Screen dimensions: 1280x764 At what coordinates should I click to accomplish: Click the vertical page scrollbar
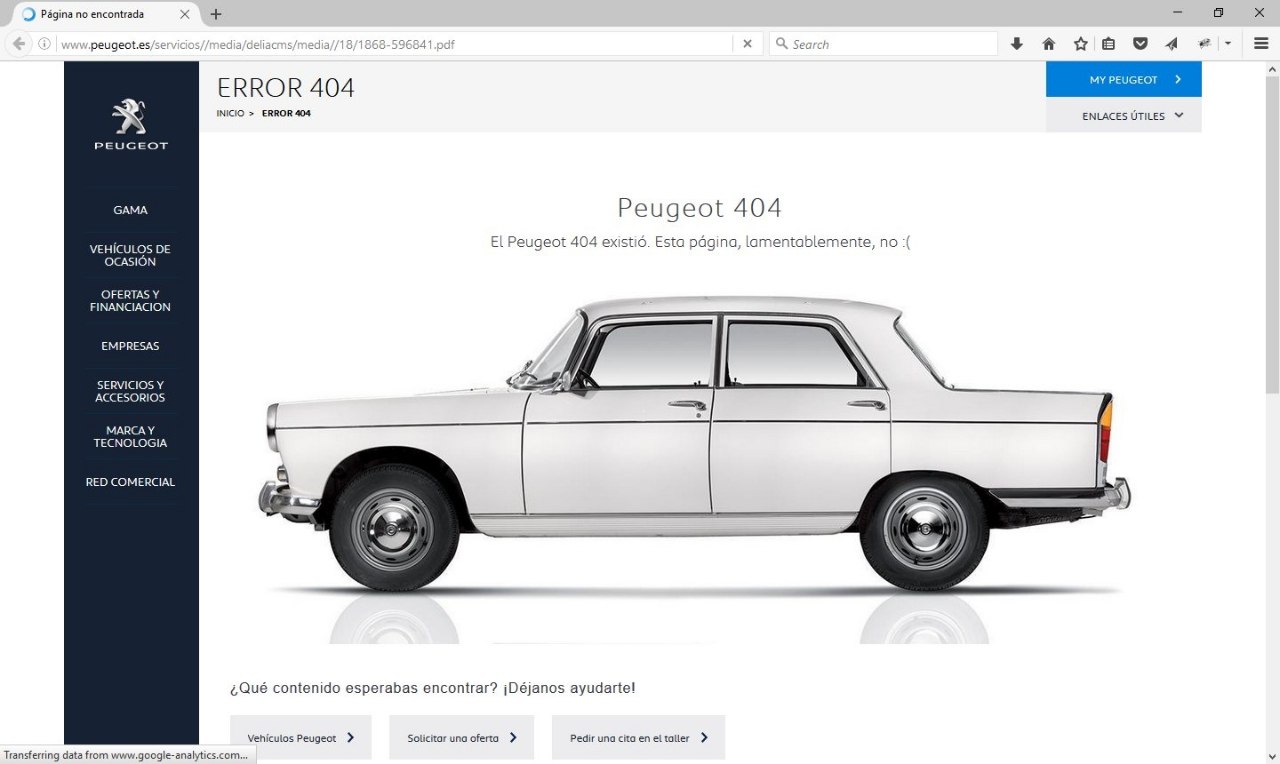tap(1272, 236)
